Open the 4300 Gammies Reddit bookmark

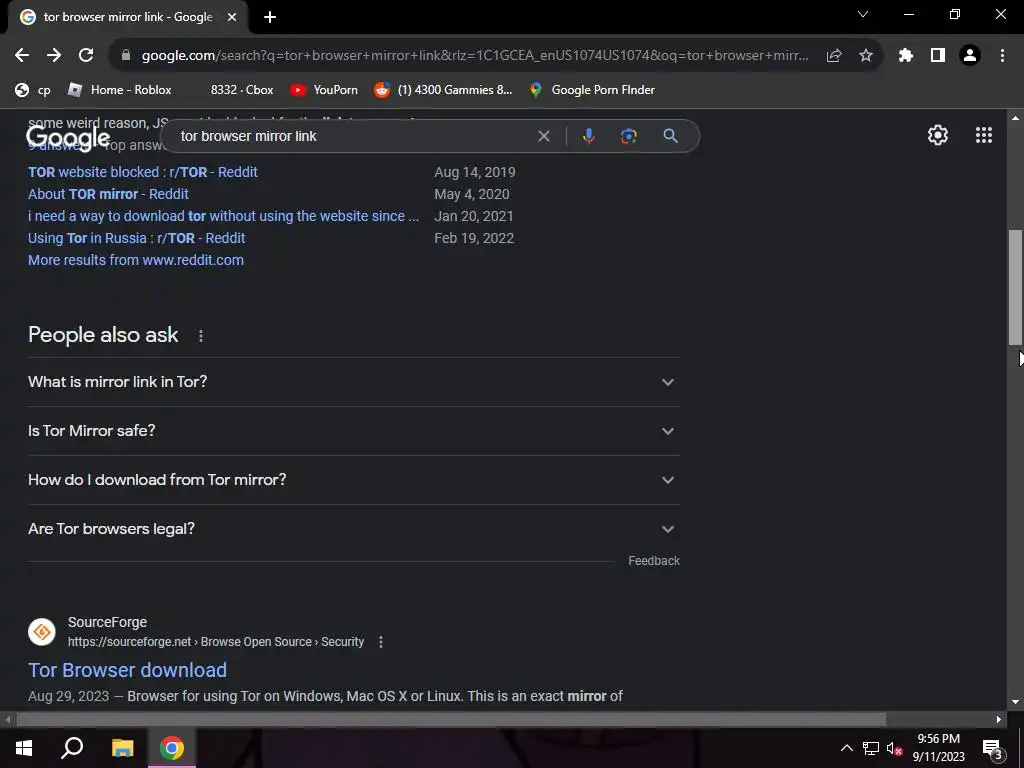[x=443, y=90]
